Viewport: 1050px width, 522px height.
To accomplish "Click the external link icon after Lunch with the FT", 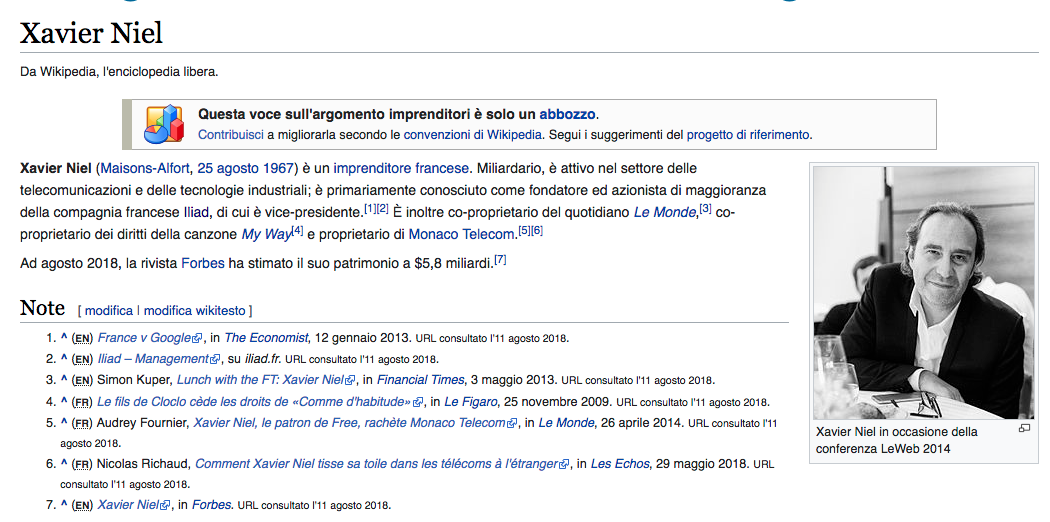I will tap(350, 381).
